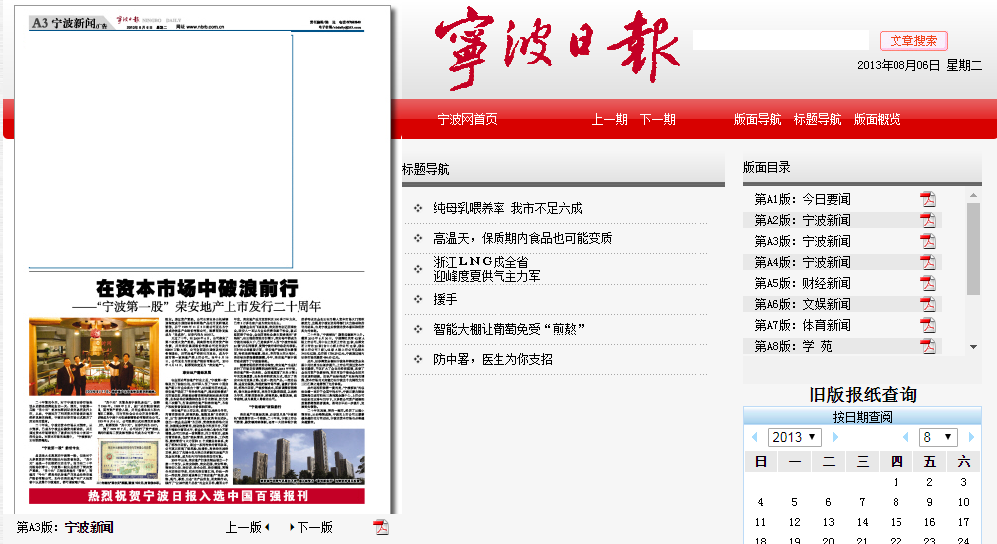Open article 纯母乳喂养率 我市不足六成
Image resolution: width=997 pixels, height=544 pixels.
pyautogui.click(x=507, y=209)
